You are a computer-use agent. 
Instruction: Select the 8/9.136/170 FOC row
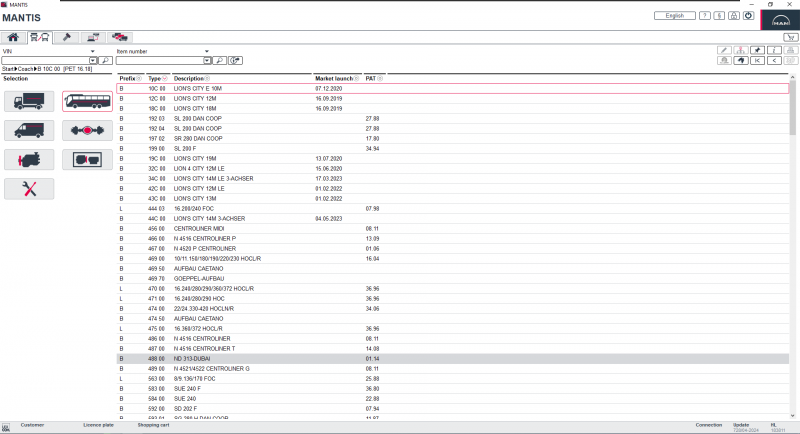(x=453, y=379)
